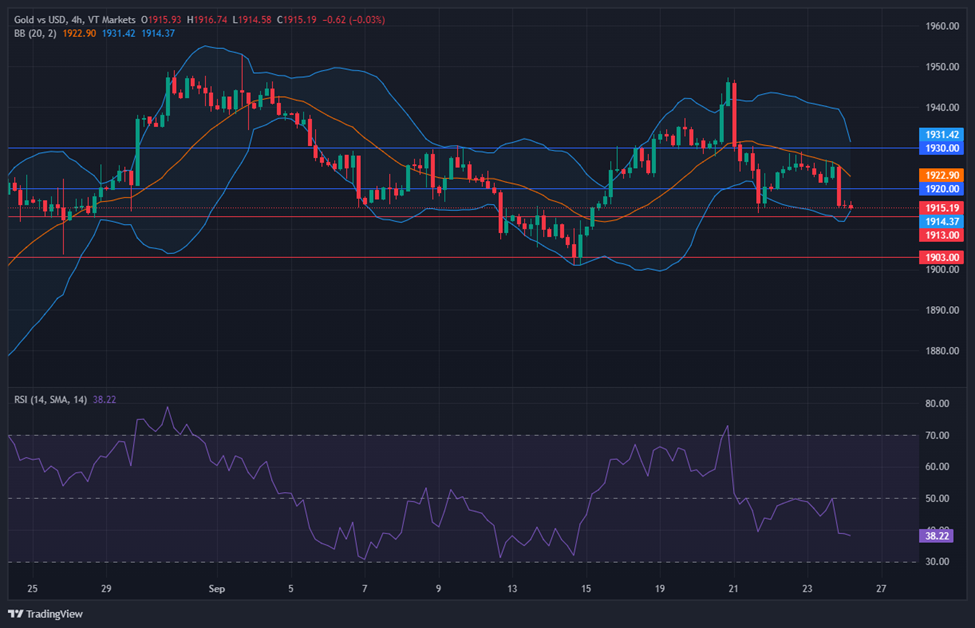Click the 1960.00 mark on price scale
The image size is (975, 628).
[x=941, y=27]
